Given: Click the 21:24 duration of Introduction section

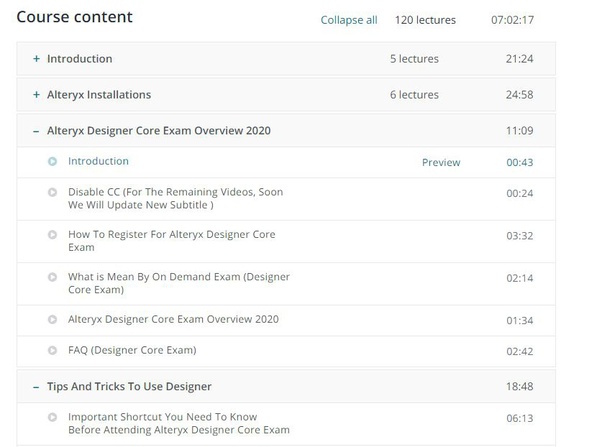Looking at the screenshot, I should point(519,59).
